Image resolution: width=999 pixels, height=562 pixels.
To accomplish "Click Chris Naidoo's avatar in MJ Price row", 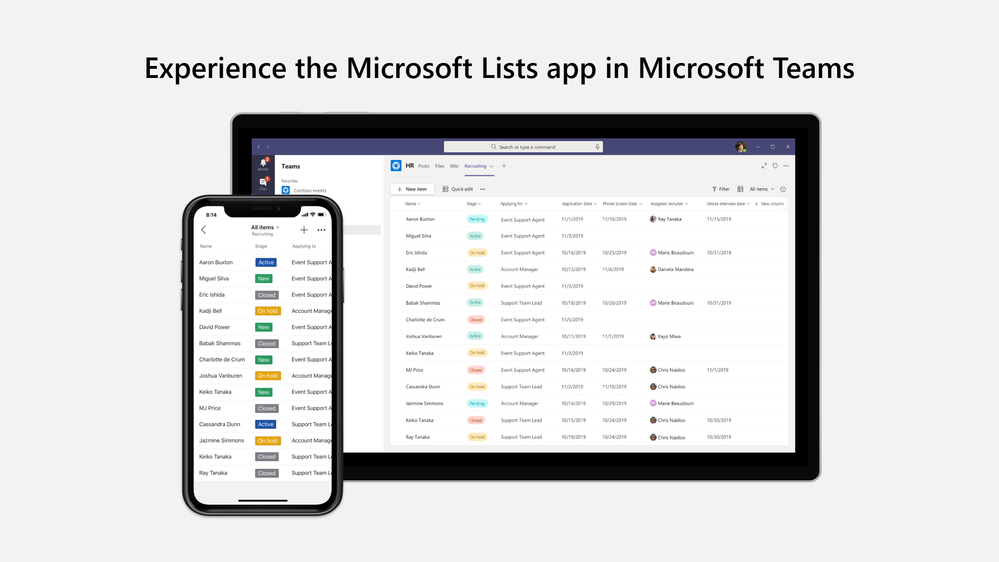I will coord(653,370).
